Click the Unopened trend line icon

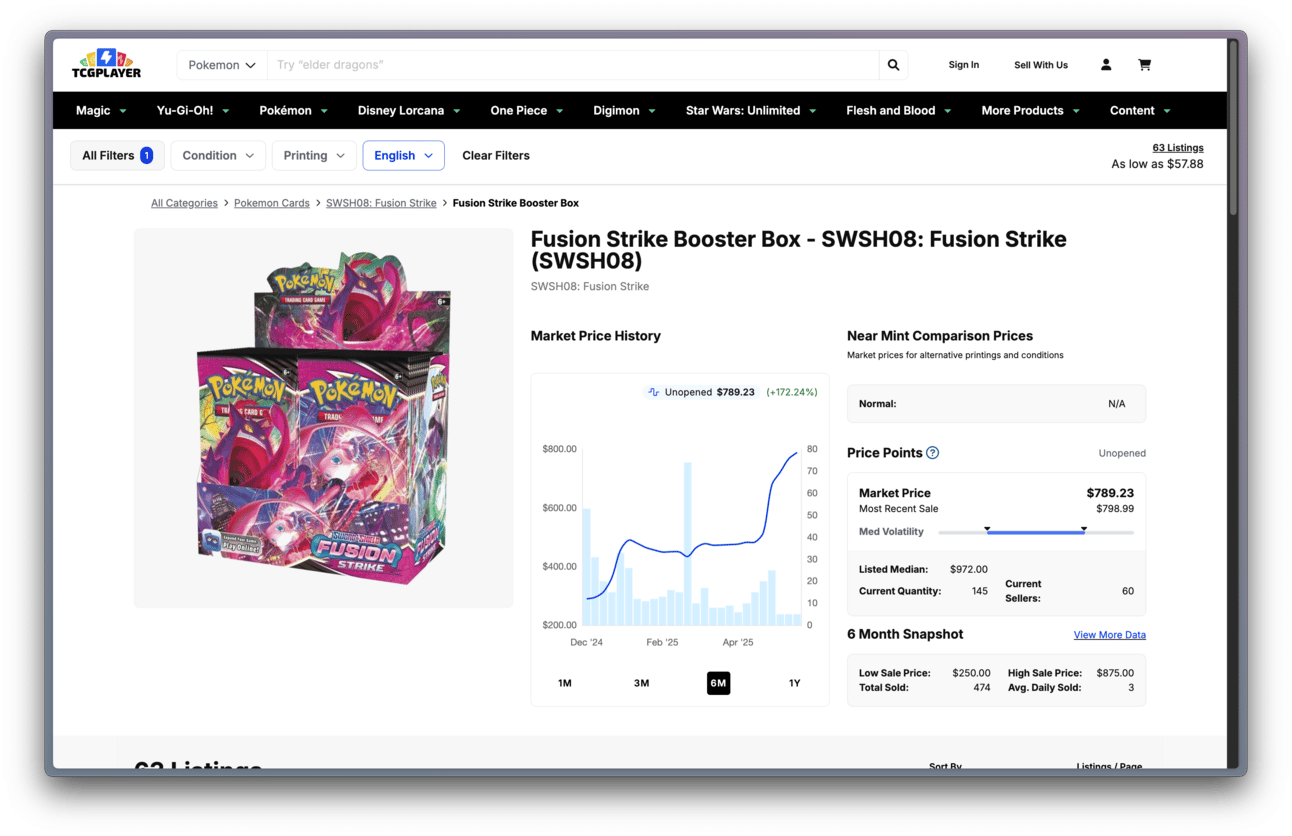(x=654, y=392)
